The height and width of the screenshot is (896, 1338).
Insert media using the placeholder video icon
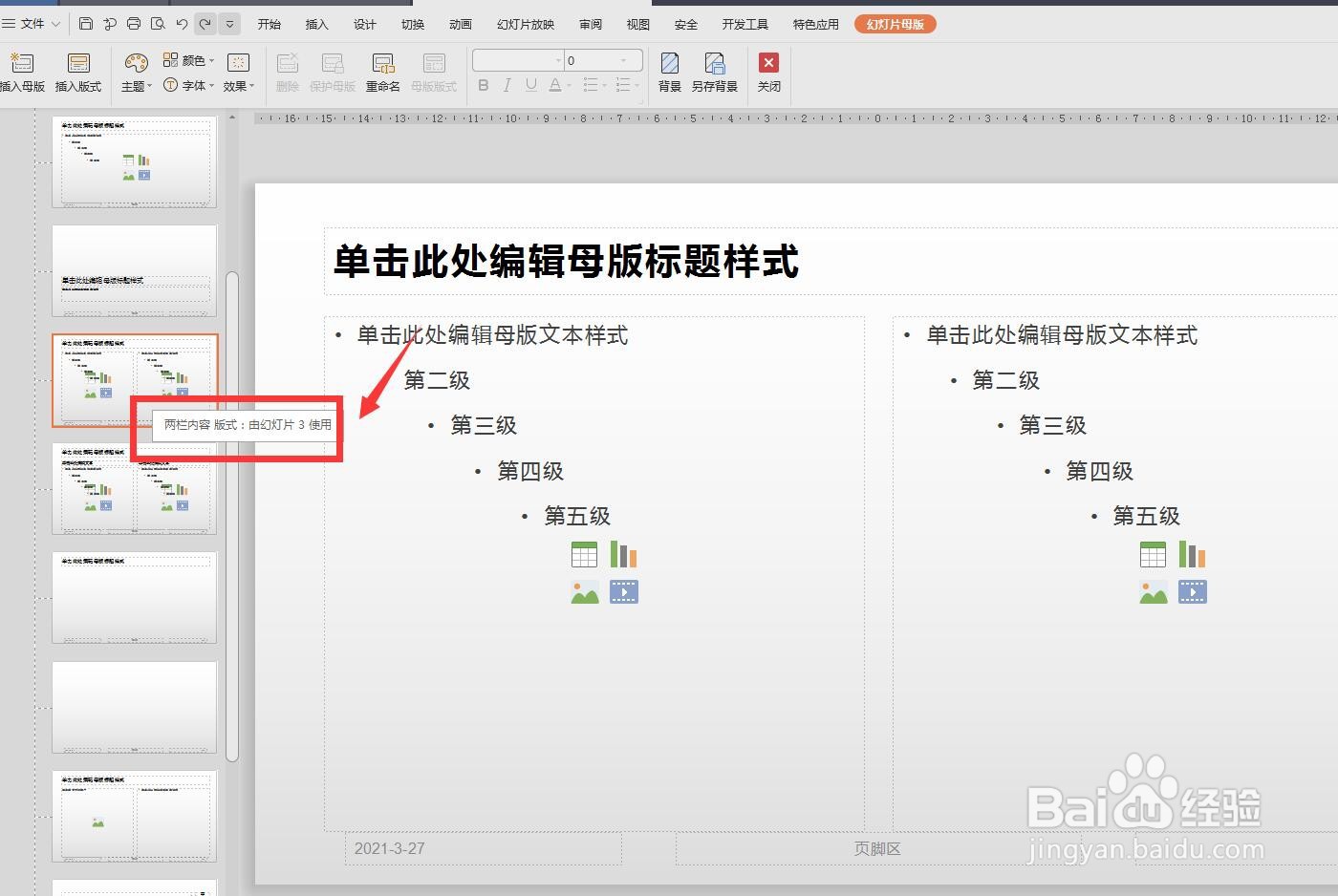[623, 591]
